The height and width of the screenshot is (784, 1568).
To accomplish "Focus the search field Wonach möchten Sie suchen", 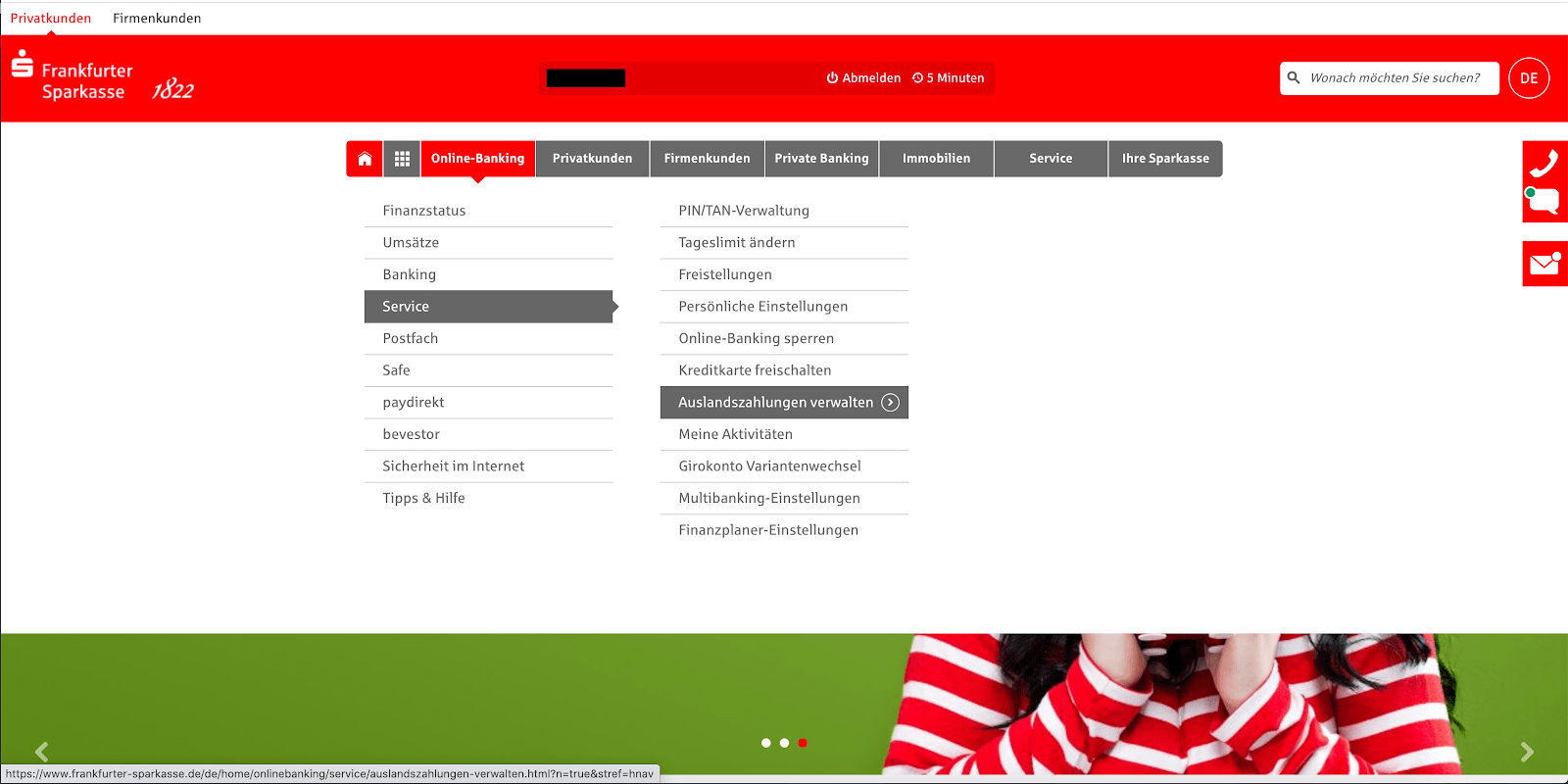I will 1390,78.
